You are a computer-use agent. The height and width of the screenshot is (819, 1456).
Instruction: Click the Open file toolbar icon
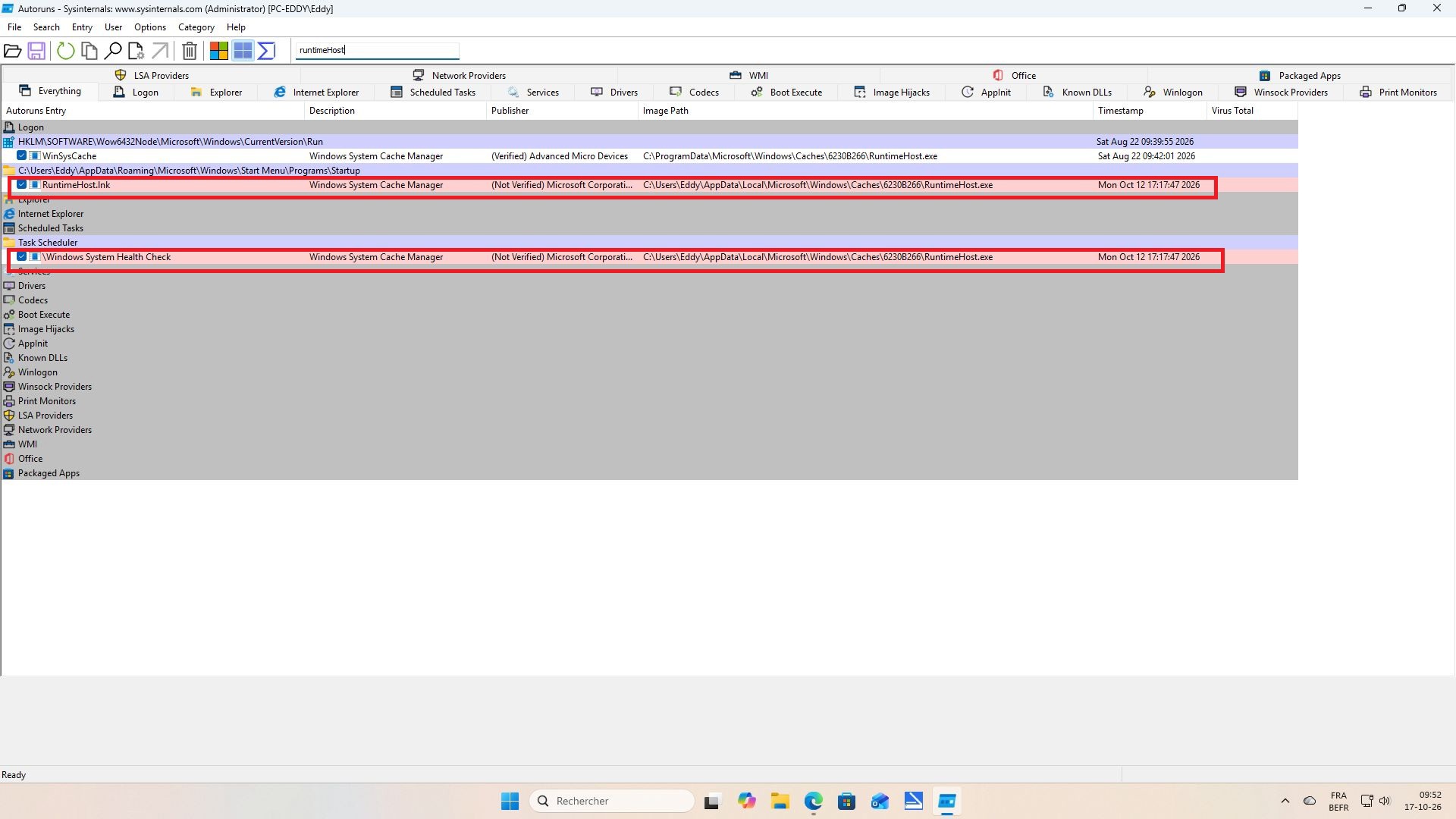point(12,51)
